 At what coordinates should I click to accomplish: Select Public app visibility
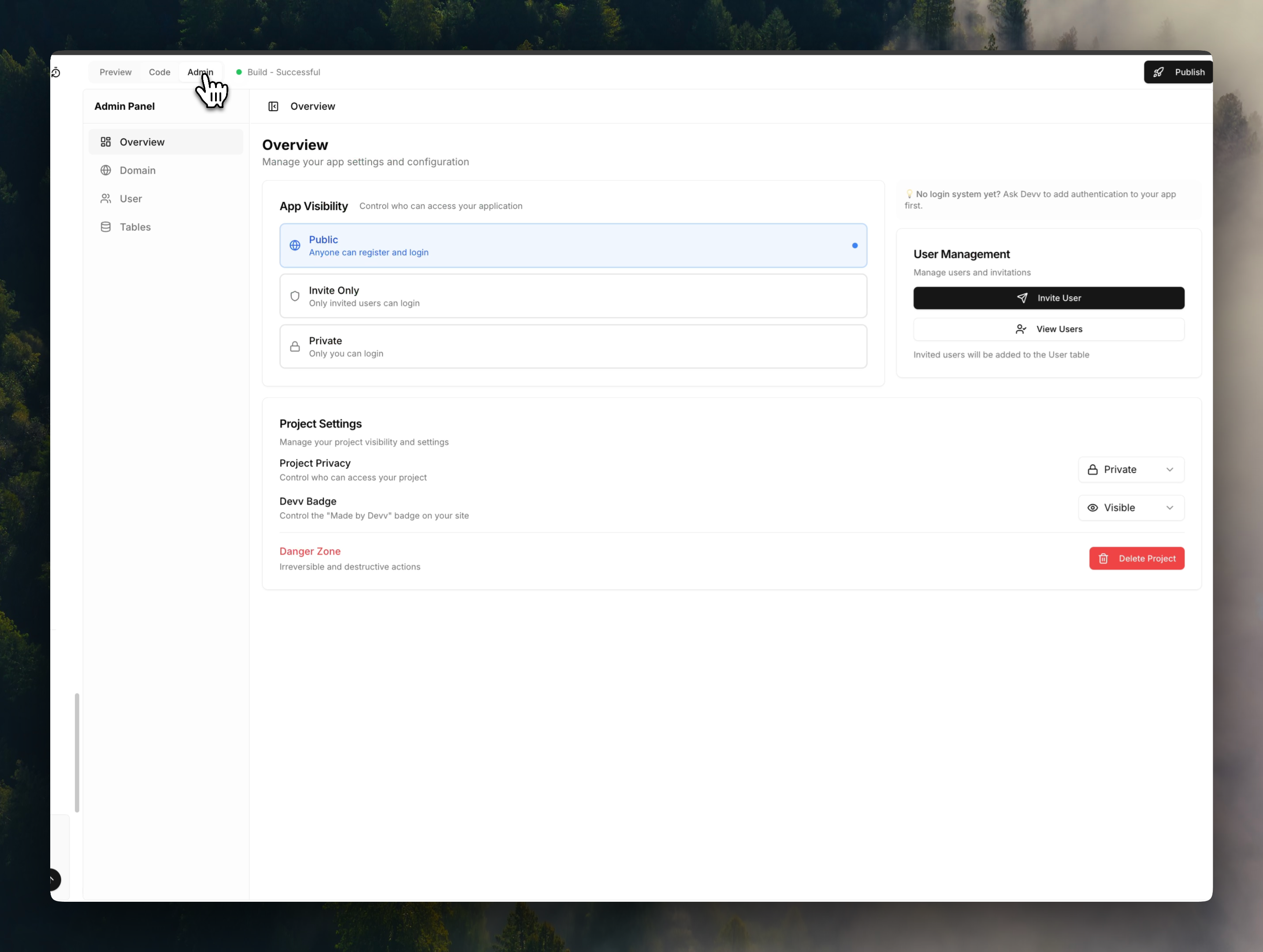[x=573, y=245]
